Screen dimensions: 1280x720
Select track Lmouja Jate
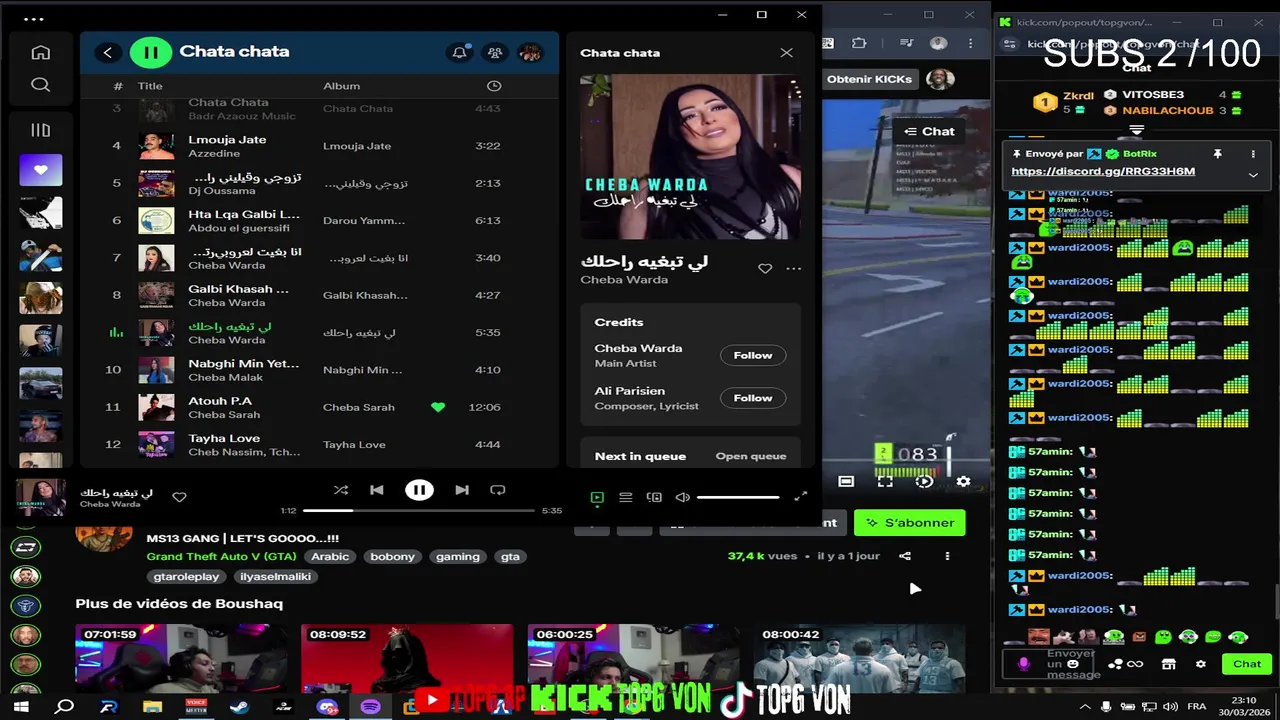pyautogui.click(x=319, y=146)
